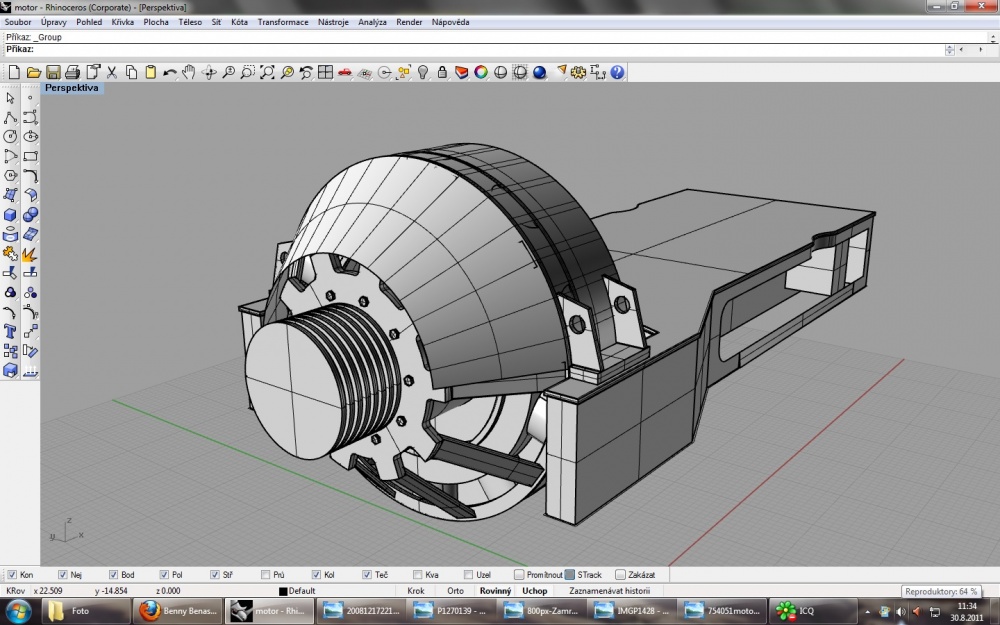Image resolution: width=1000 pixels, height=625 pixels.
Task: Save the model with the floppy icon
Action: [x=53, y=72]
